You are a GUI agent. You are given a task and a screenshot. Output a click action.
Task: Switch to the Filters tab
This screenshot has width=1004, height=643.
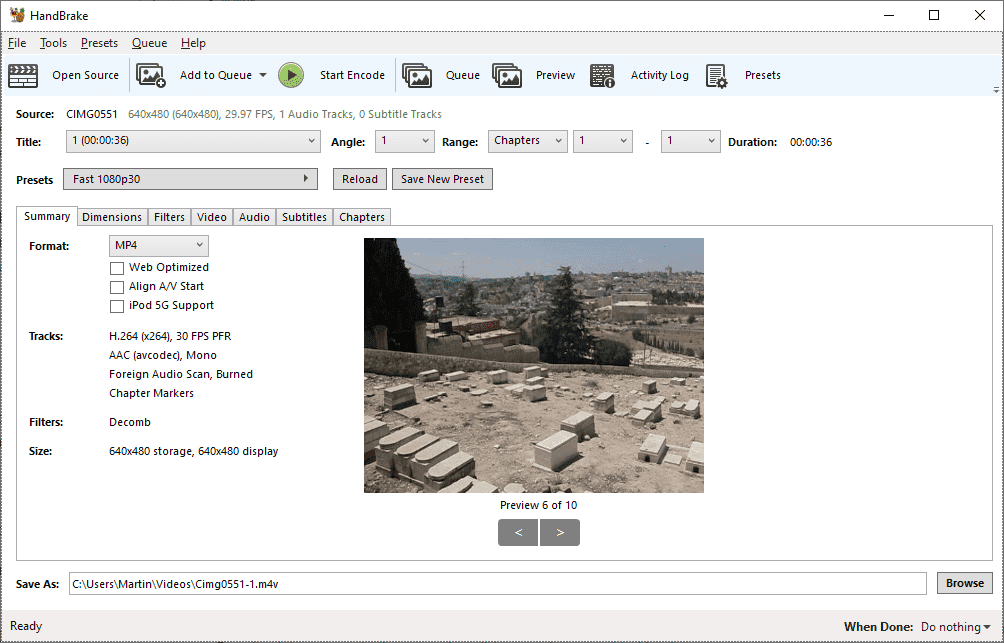169,217
